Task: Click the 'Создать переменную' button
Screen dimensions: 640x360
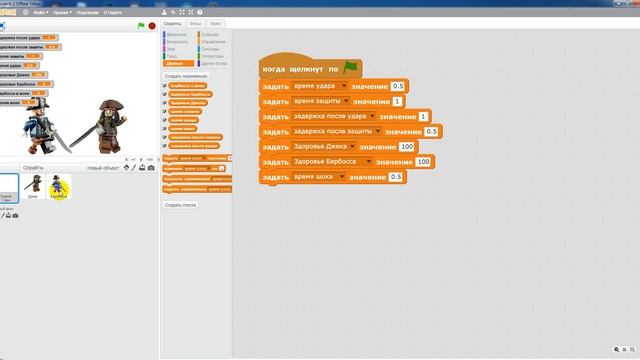Action: pos(186,76)
